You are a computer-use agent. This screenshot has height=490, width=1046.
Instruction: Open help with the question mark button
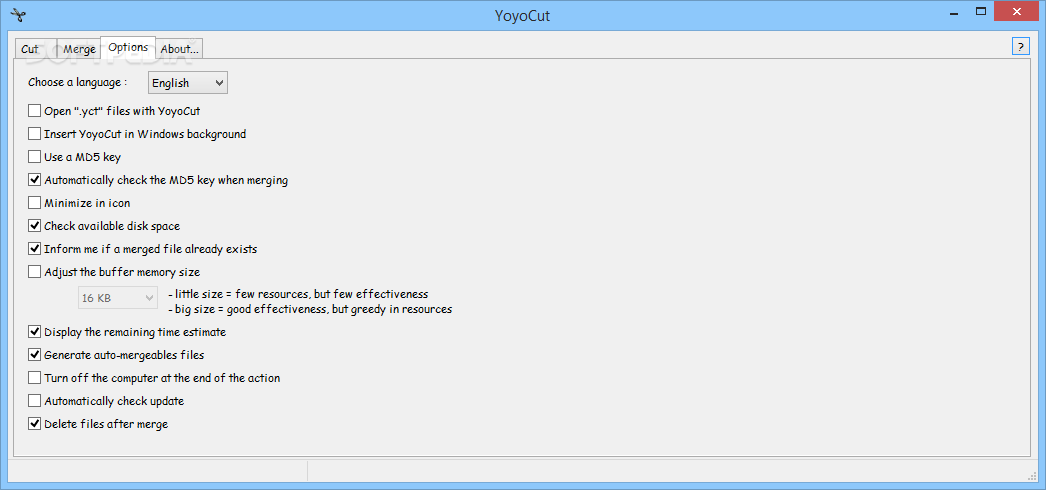click(x=1021, y=47)
